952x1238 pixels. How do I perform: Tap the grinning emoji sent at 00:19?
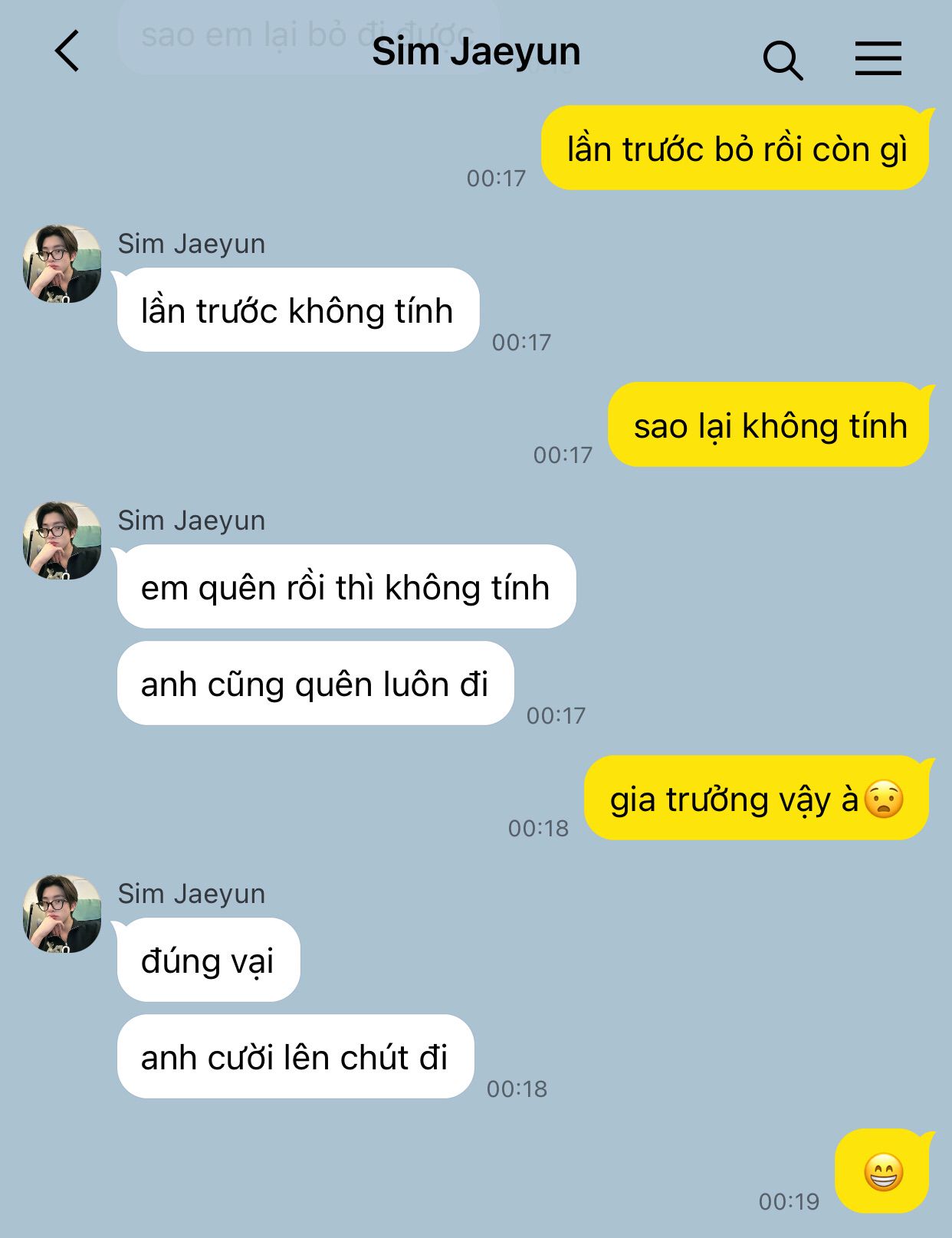(x=884, y=1172)
